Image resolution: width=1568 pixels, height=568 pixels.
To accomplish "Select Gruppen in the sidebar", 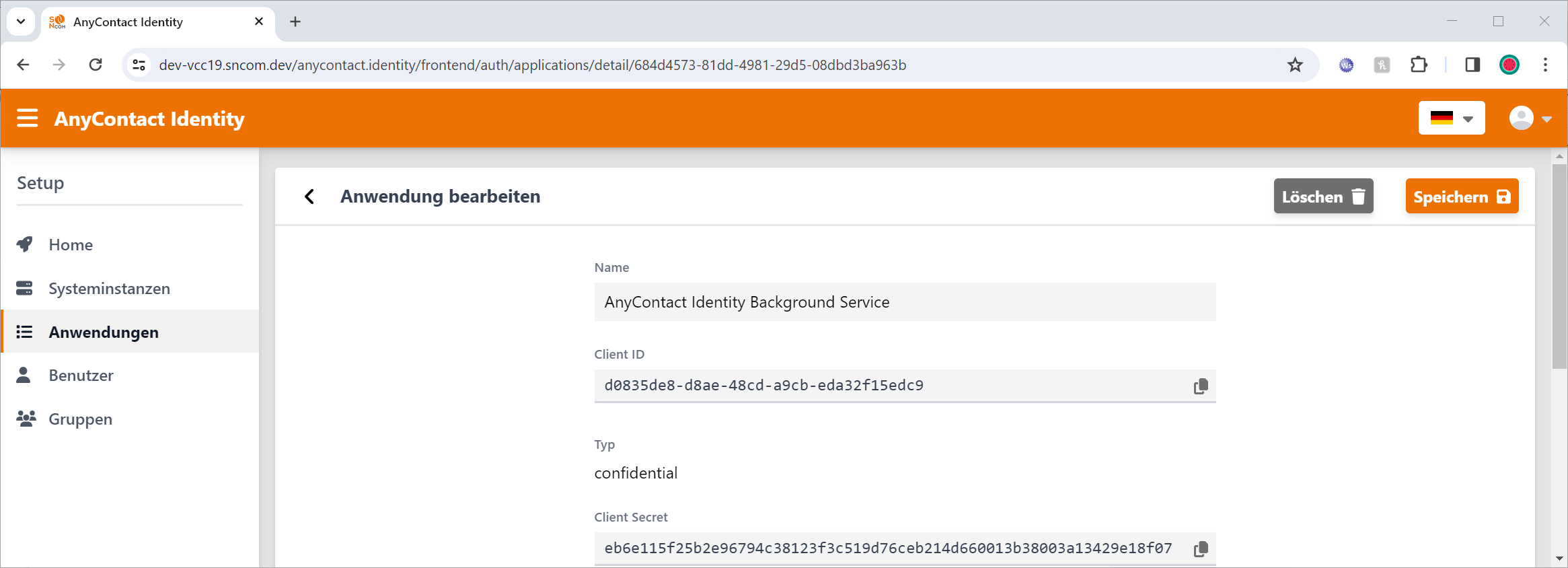I will 80,419.
